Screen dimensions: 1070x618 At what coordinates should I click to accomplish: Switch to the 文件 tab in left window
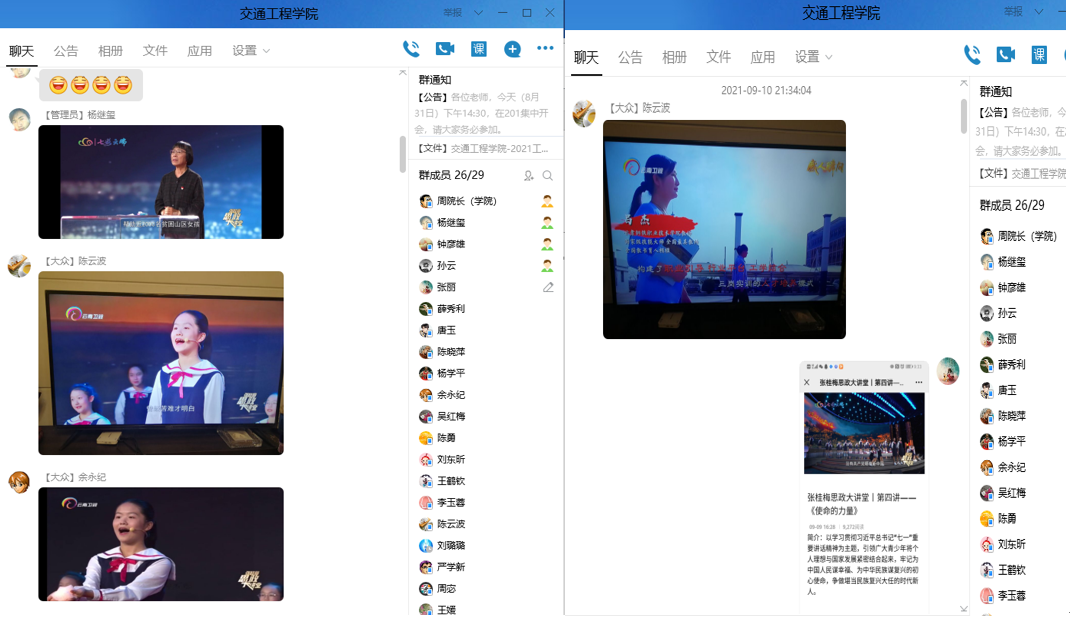pyautogui.click(x=155, y=50)
